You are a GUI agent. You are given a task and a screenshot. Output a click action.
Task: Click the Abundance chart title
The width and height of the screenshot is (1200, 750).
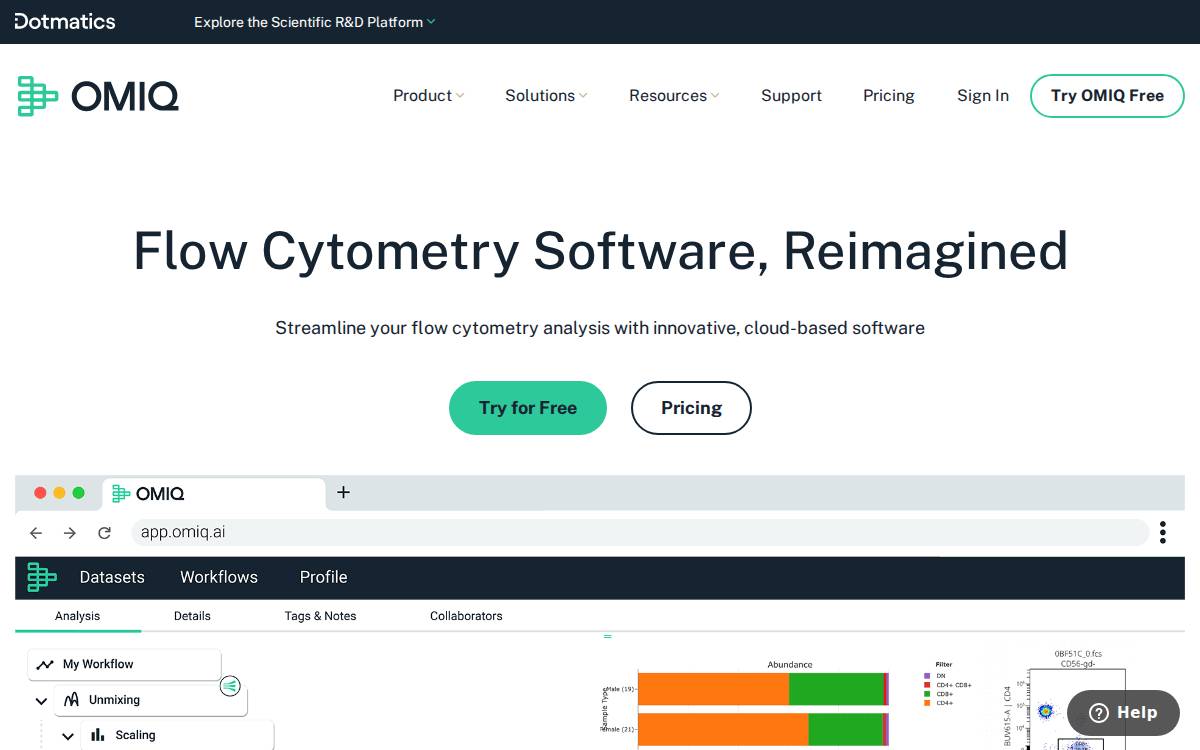tap(790, 664)
